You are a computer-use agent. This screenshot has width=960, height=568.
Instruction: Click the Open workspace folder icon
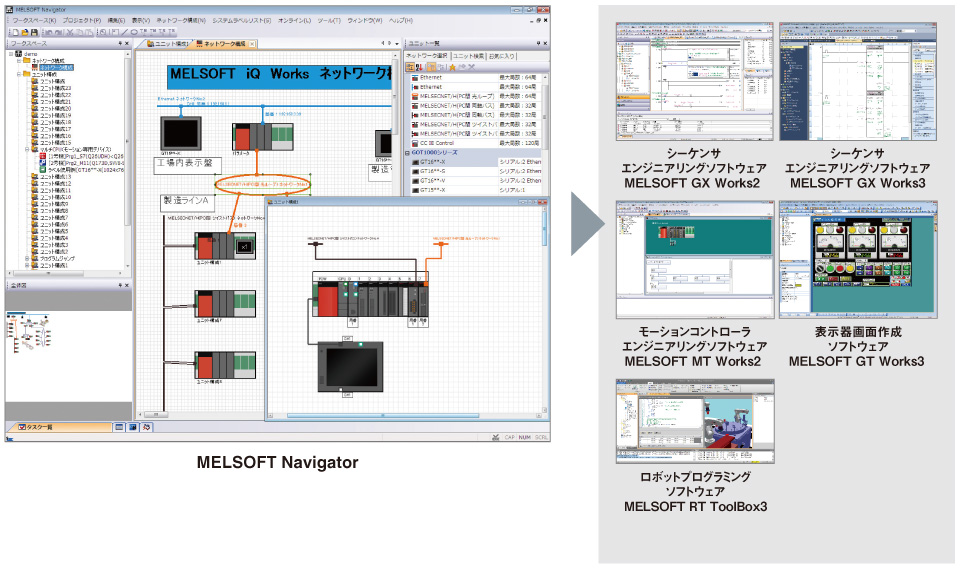point(24,32)
